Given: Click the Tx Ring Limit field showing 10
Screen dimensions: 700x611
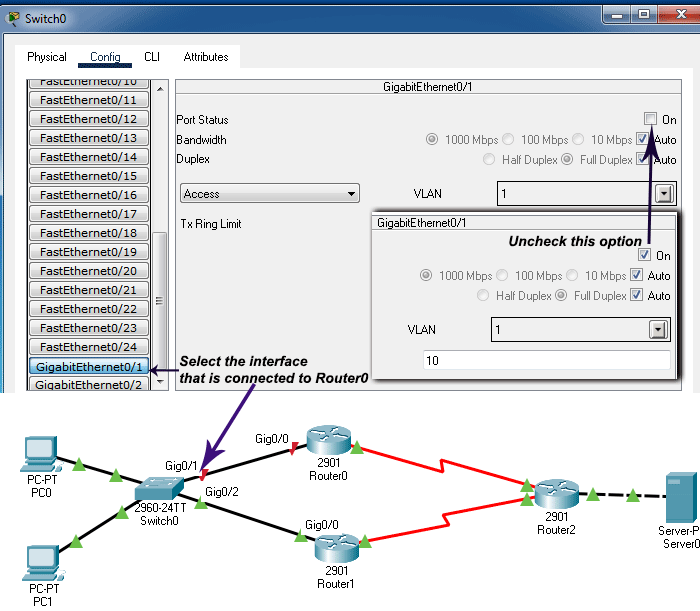Looking at the screenshot, I should point(546,360).
